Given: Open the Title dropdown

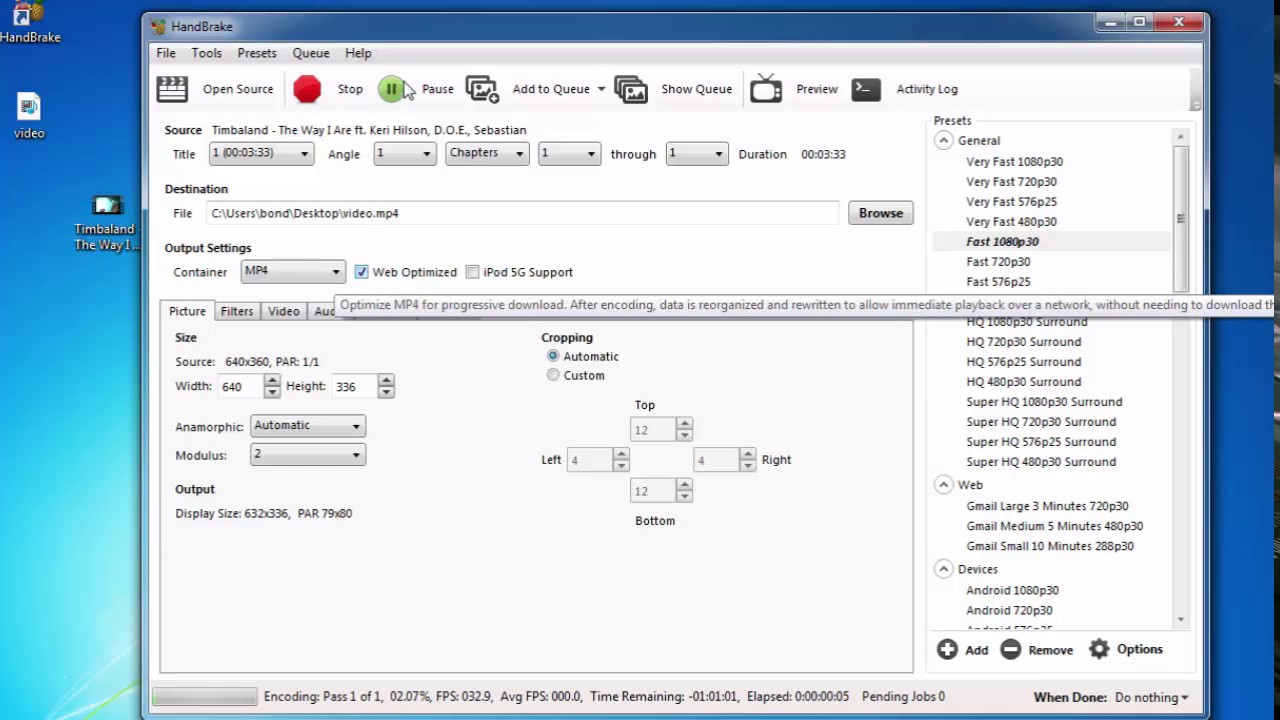Looking at the screenshot, I should (261, 153).
